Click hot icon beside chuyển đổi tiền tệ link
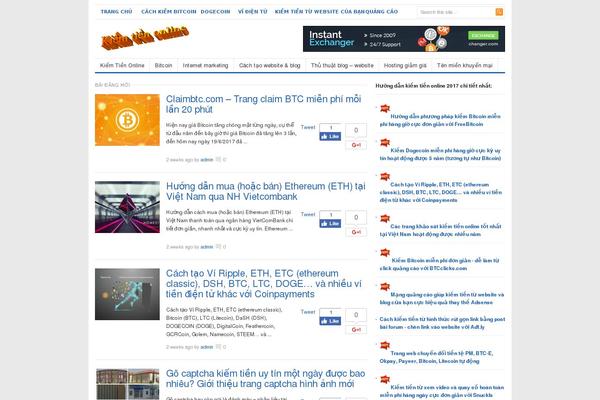The height and width of the screenshot is (400, 600). [385, 345]
